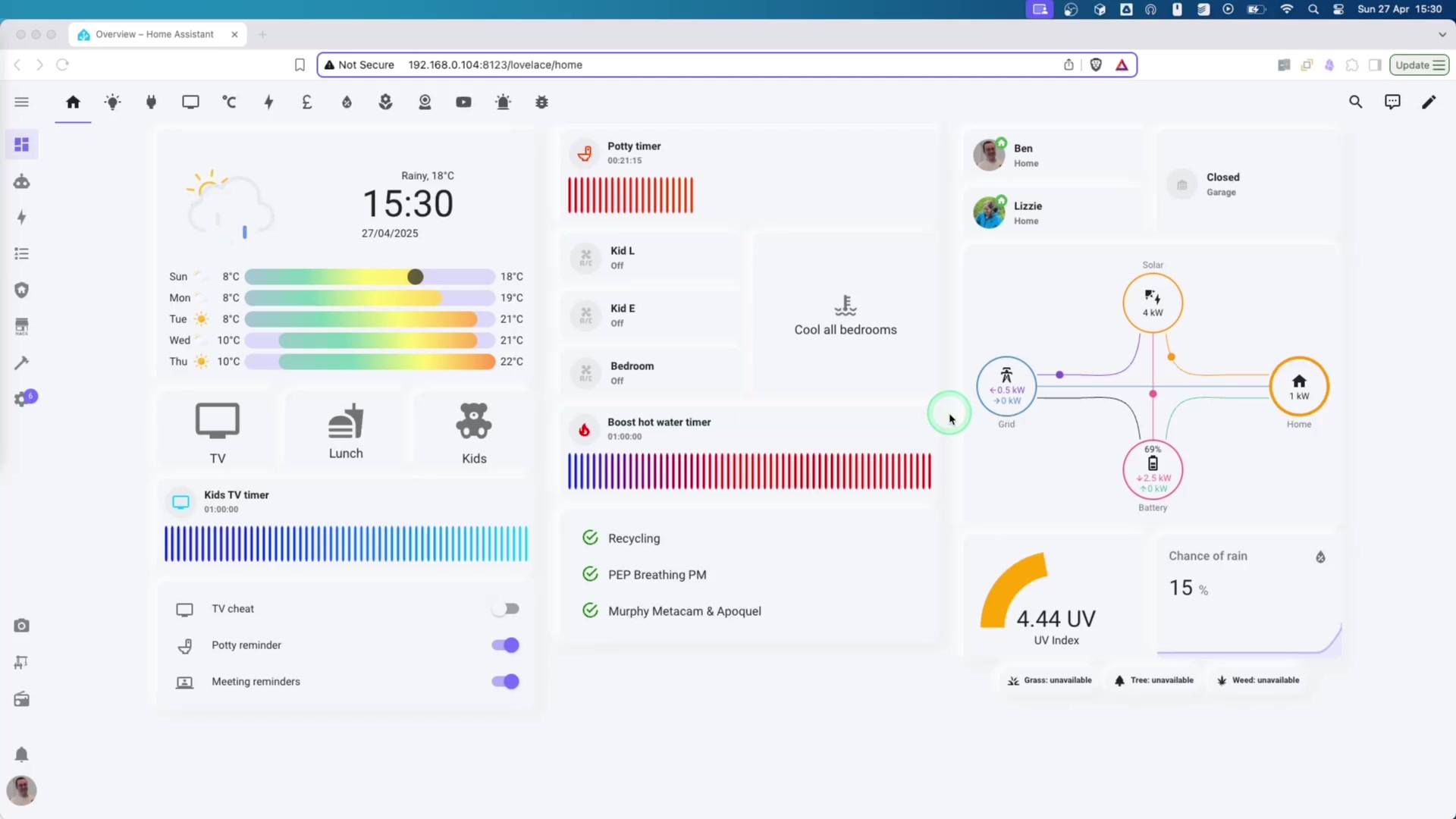Select the thermometer °C climate tab

point(230,102)
